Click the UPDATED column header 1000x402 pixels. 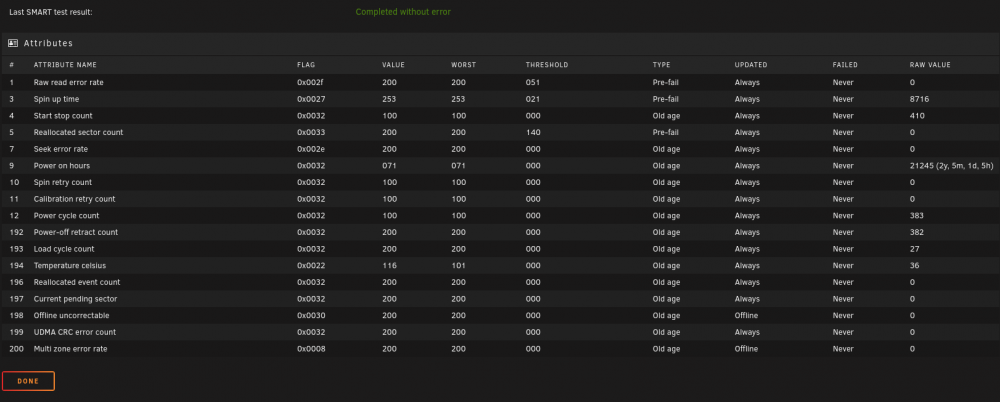[x=751, y=65]
